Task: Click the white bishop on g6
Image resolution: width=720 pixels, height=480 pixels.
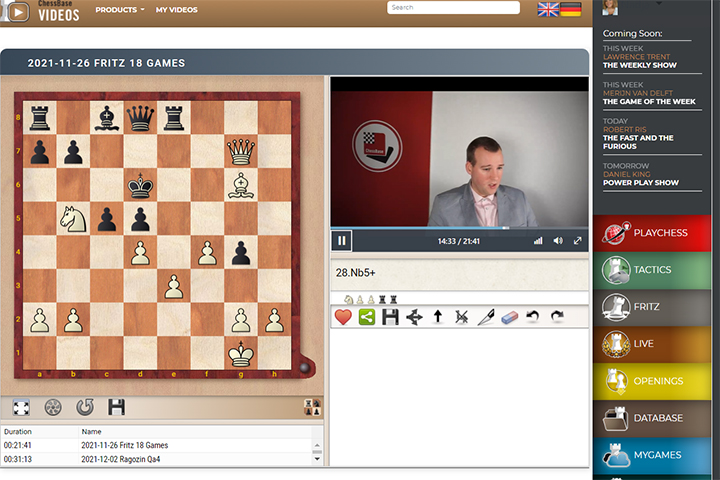Action: click(241, 185)
